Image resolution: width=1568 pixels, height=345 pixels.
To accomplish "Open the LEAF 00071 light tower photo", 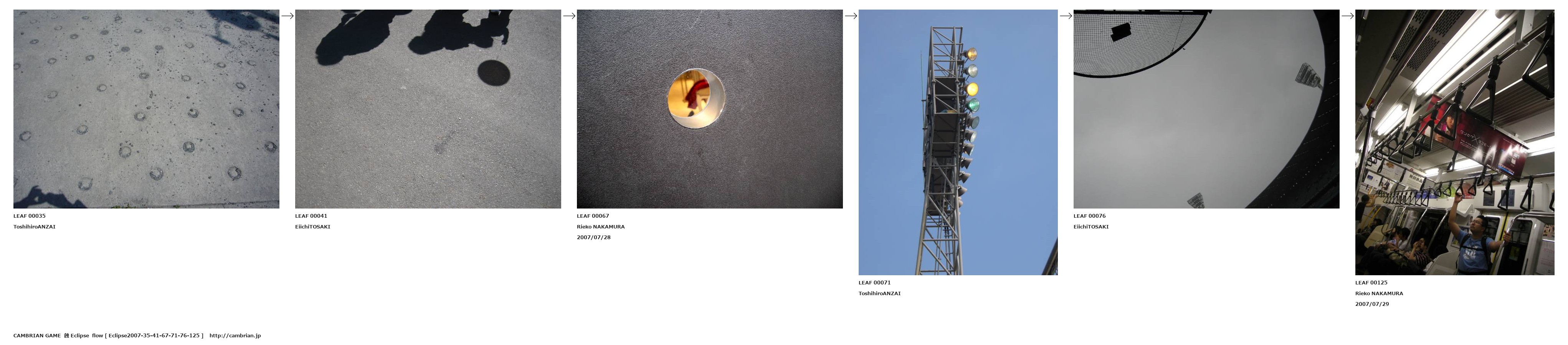I will (958, 142).
